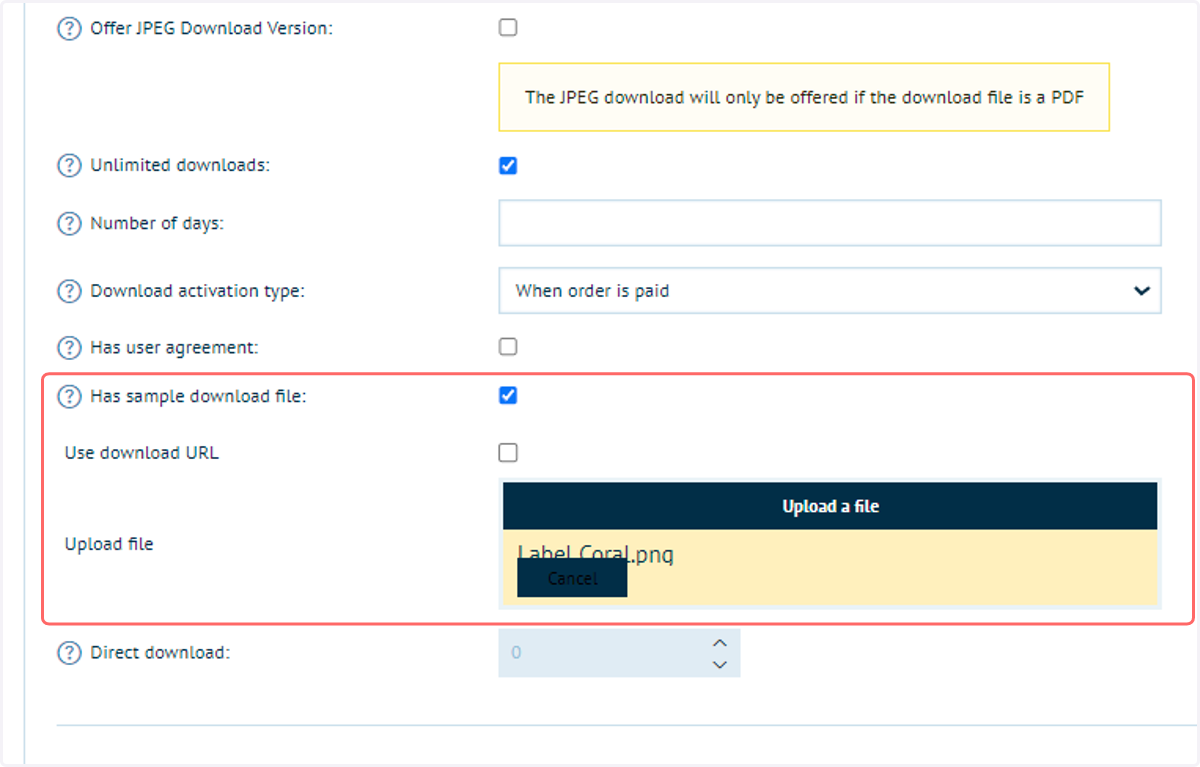This screenshot has height=767, width=1200.
Task: Click the Label_Coral.png file name
Action: tap(596, 554)
